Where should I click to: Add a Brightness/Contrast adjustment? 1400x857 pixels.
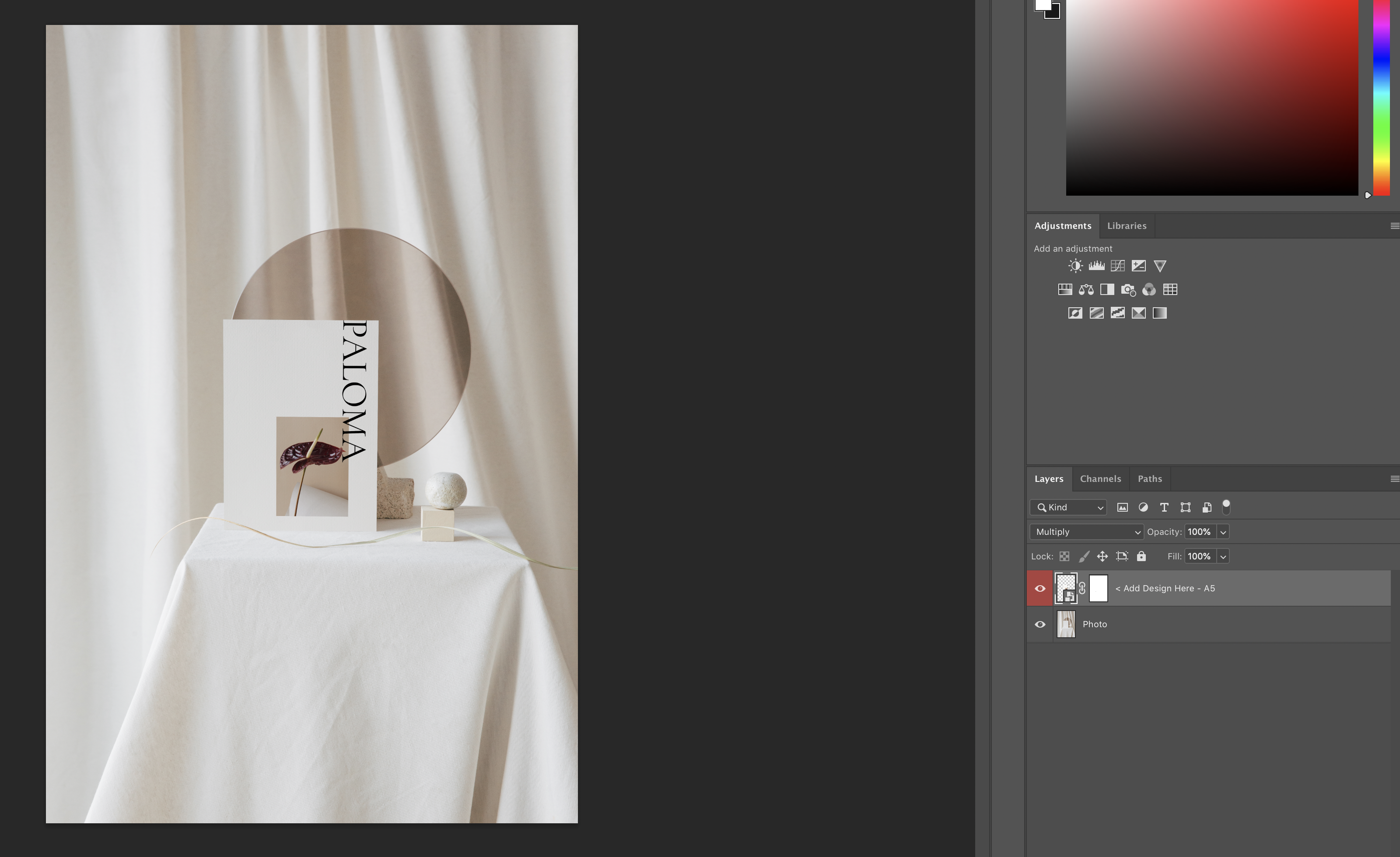(1075, 266)
